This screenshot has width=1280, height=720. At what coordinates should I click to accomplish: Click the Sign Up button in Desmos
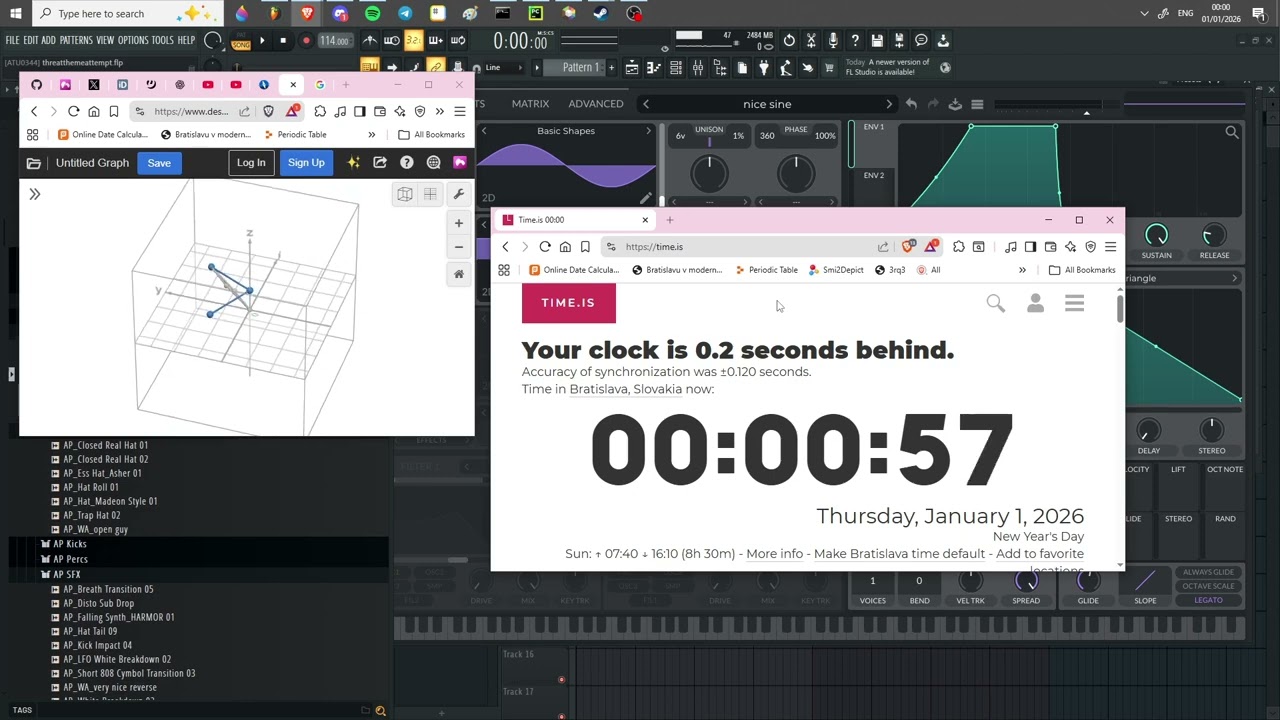coord(306,163)
